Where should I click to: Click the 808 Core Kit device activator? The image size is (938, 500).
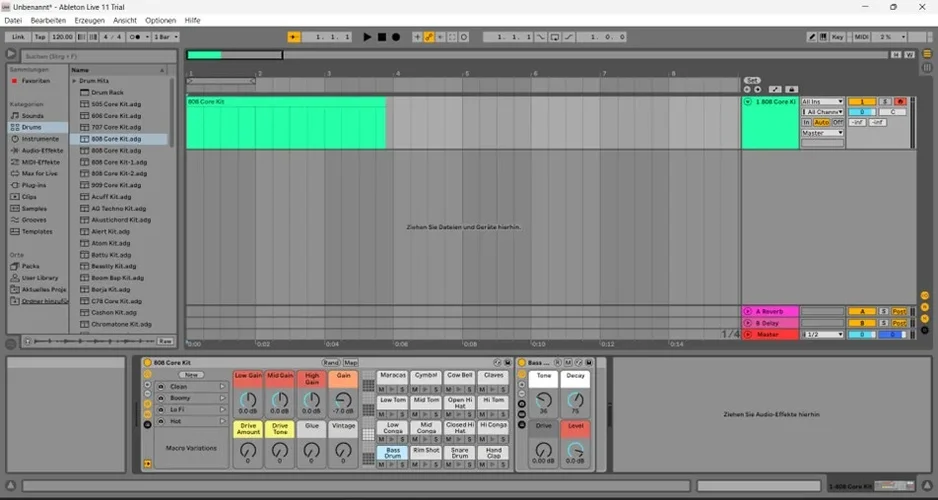click(148, 362)
